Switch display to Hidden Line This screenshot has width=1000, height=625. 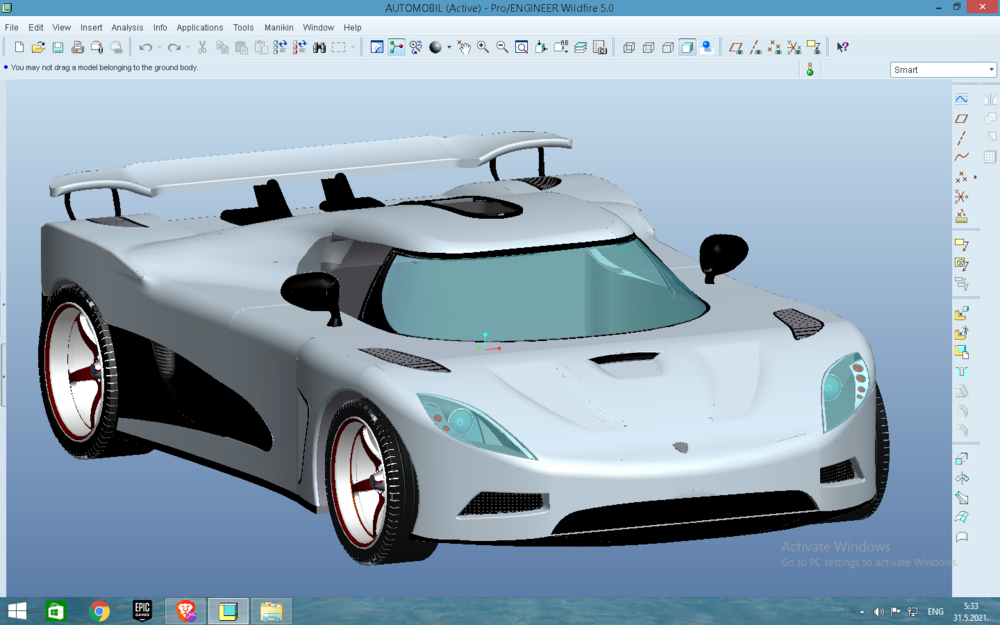pyautogui.click(x=649, y=47)
